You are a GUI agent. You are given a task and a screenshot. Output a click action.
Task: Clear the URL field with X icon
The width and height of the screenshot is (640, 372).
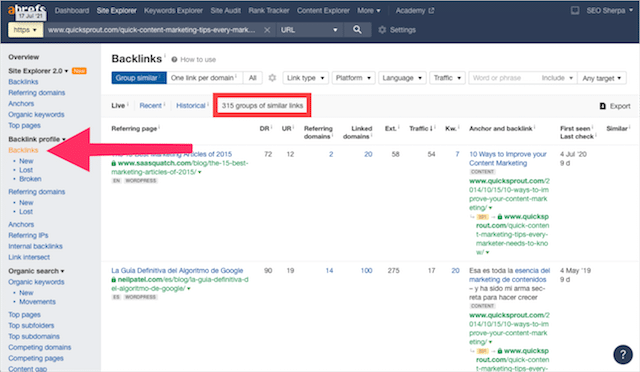(267, 30)
